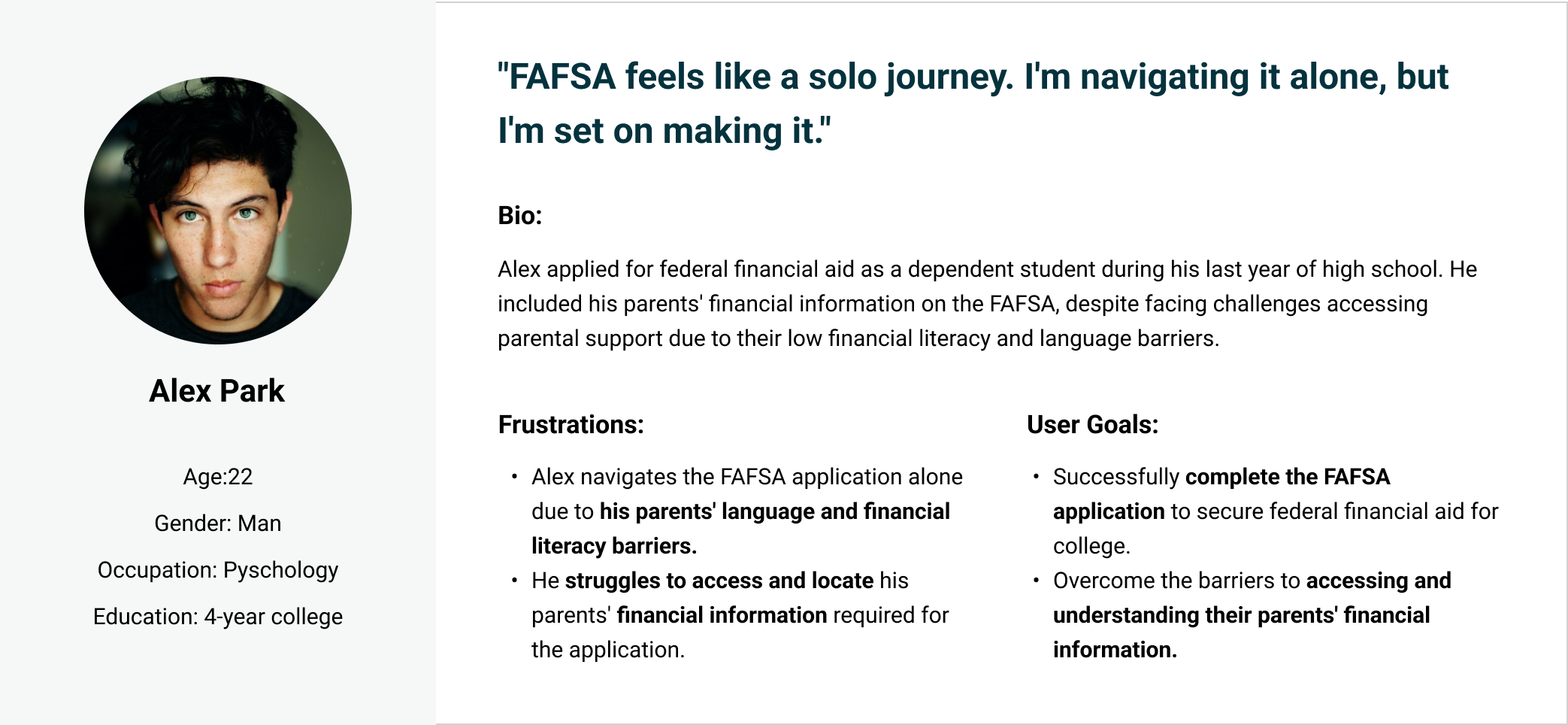Click the bullet before "Successfully complete the FAFSA"
1568x725 pixels.
pos(1037,477)
